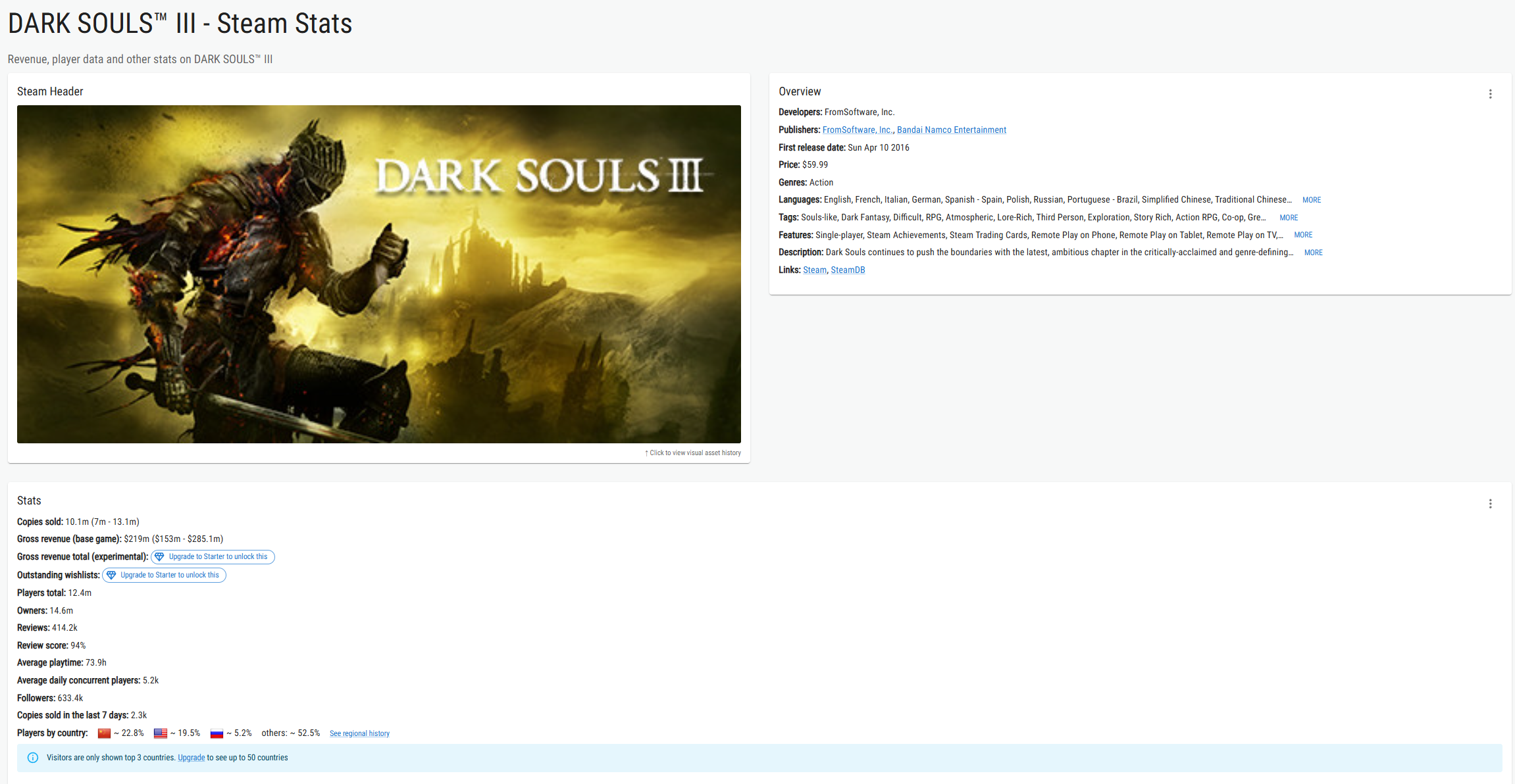Click the Genres Action value
The height and width of the screenshot is (784, 1515).
pos(821,182)
